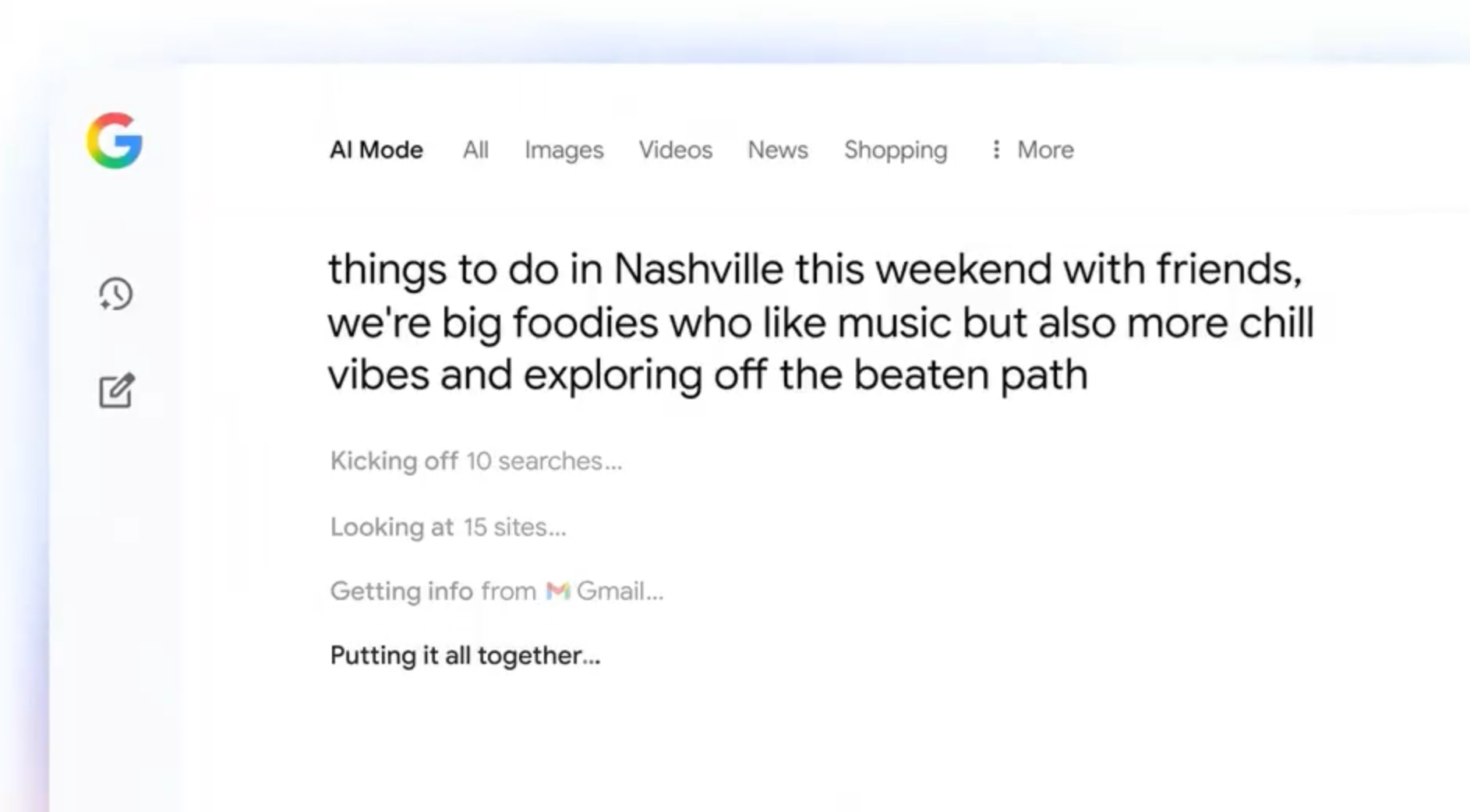Switch to the Images tab
The width and height of the screenshot is (1470, 812).
click(x=564, y=150)
